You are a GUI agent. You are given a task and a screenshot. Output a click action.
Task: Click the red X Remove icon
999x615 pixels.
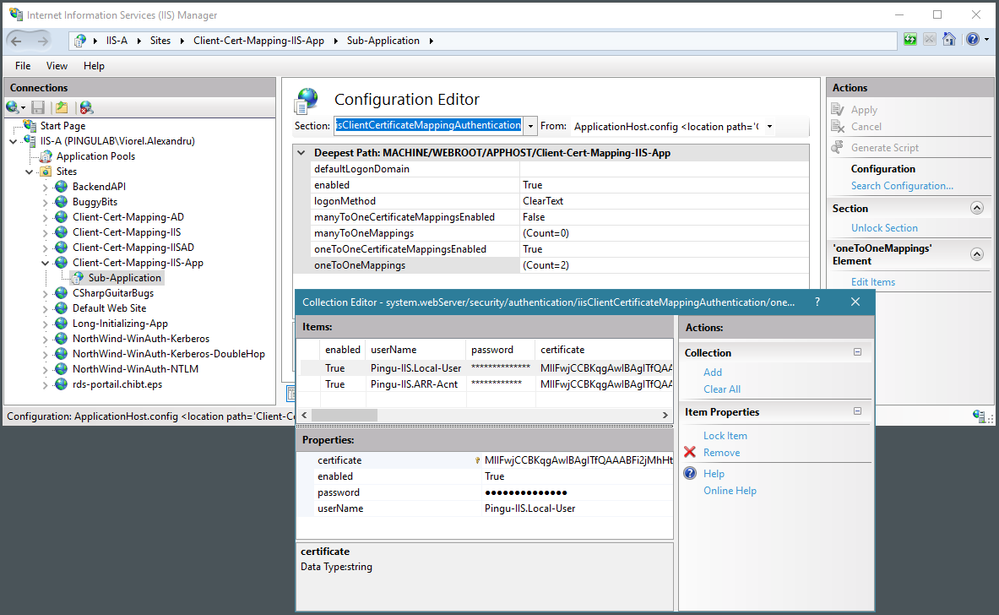click(x=690, y=452)
